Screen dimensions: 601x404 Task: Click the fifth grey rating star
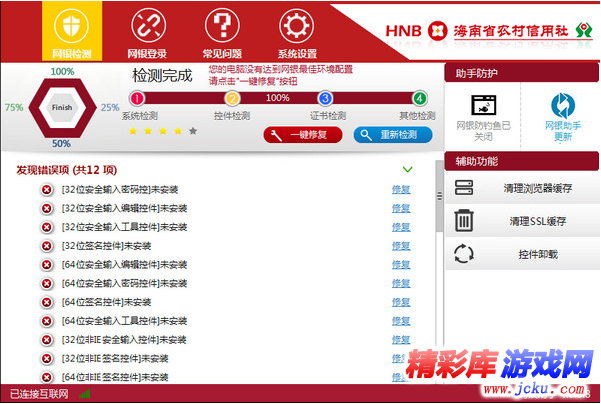click(x=193, y=131)
